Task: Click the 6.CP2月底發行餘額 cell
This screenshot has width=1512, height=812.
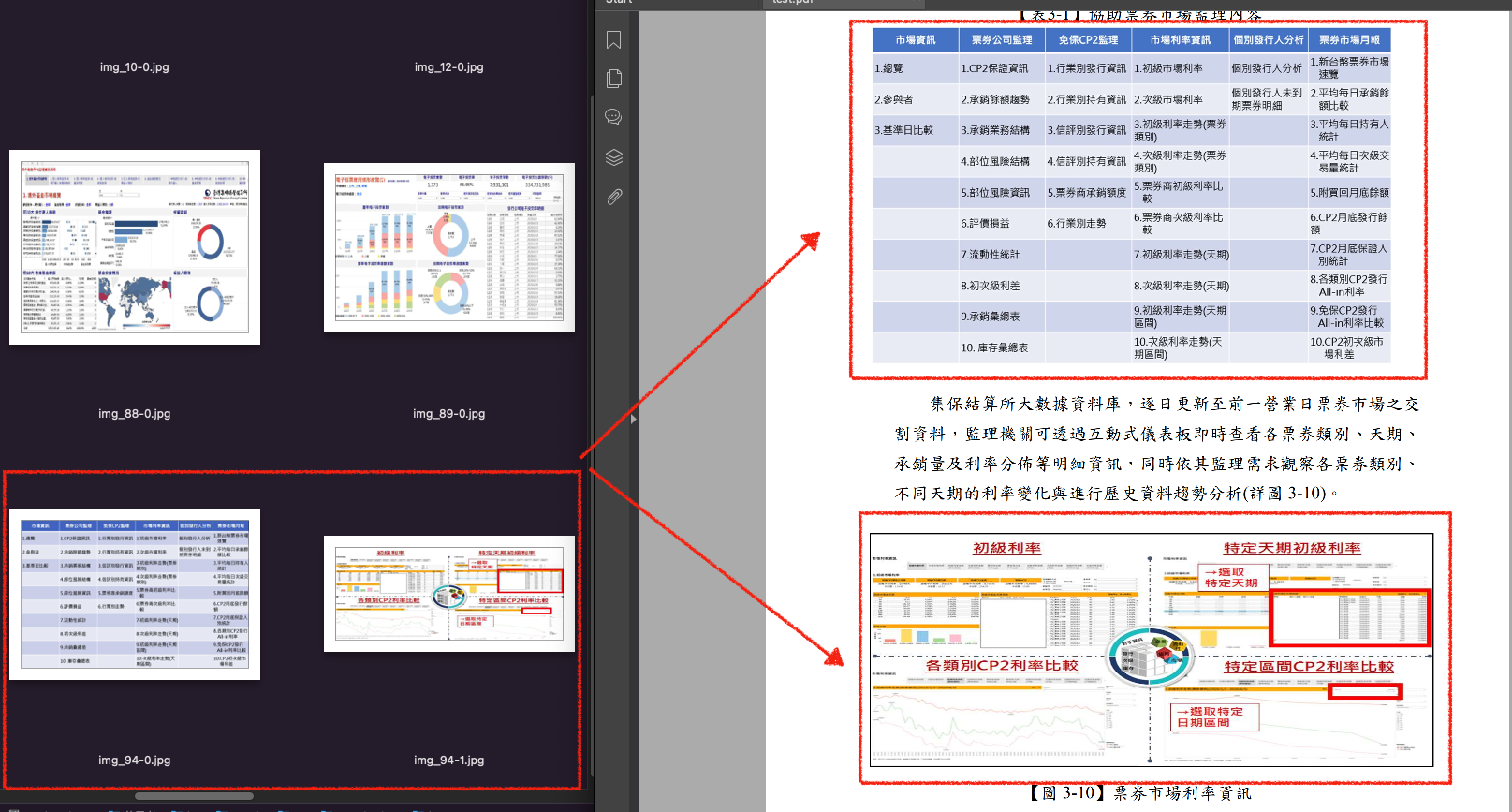Action: 1349,223
